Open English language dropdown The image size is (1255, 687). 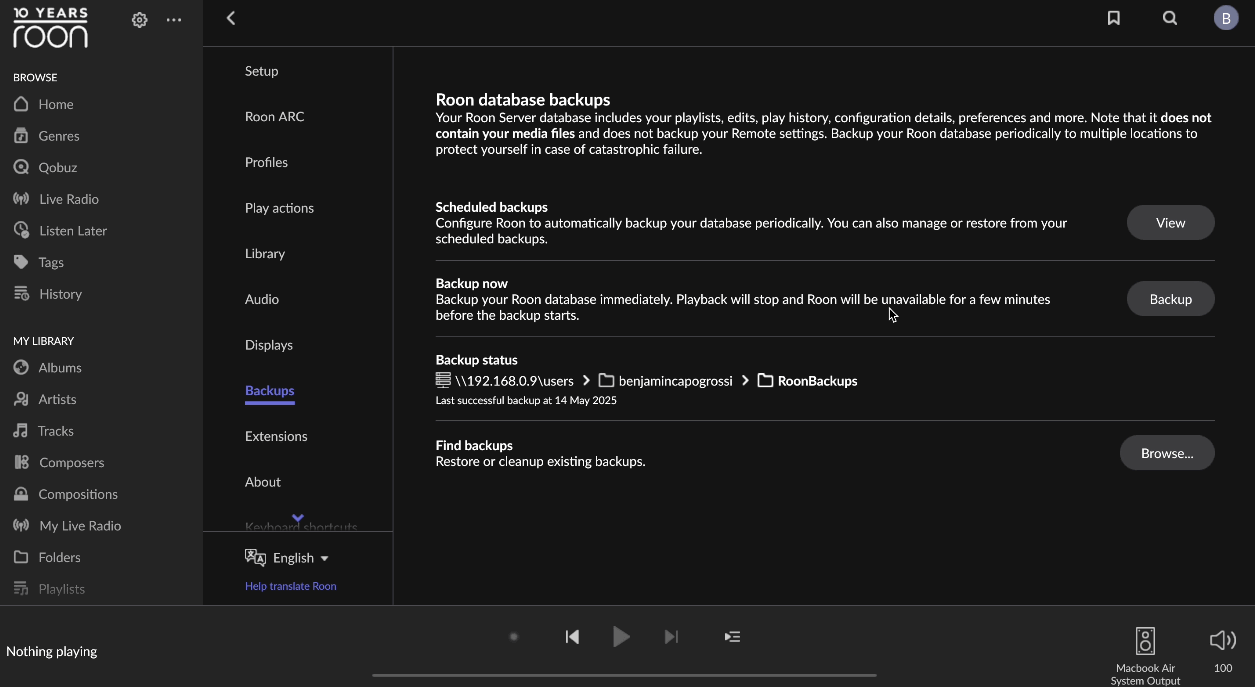[x=300, y=558]
